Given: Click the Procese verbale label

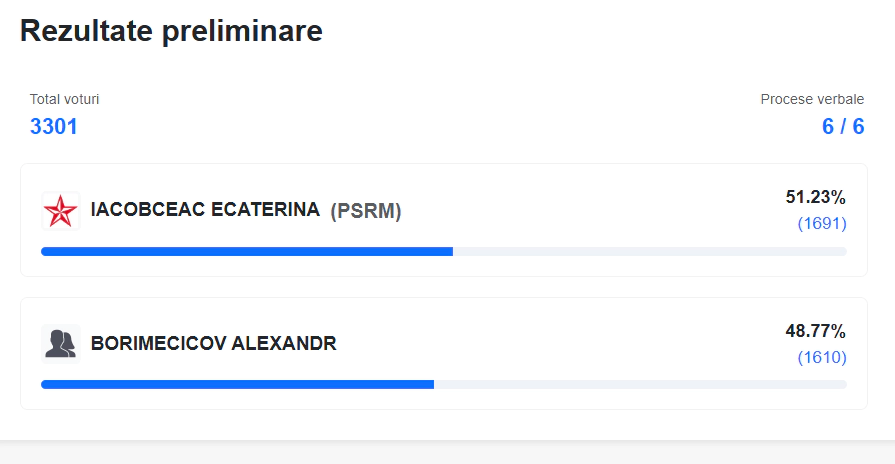Looking at the screenshot, I should (x=812, y=99).
